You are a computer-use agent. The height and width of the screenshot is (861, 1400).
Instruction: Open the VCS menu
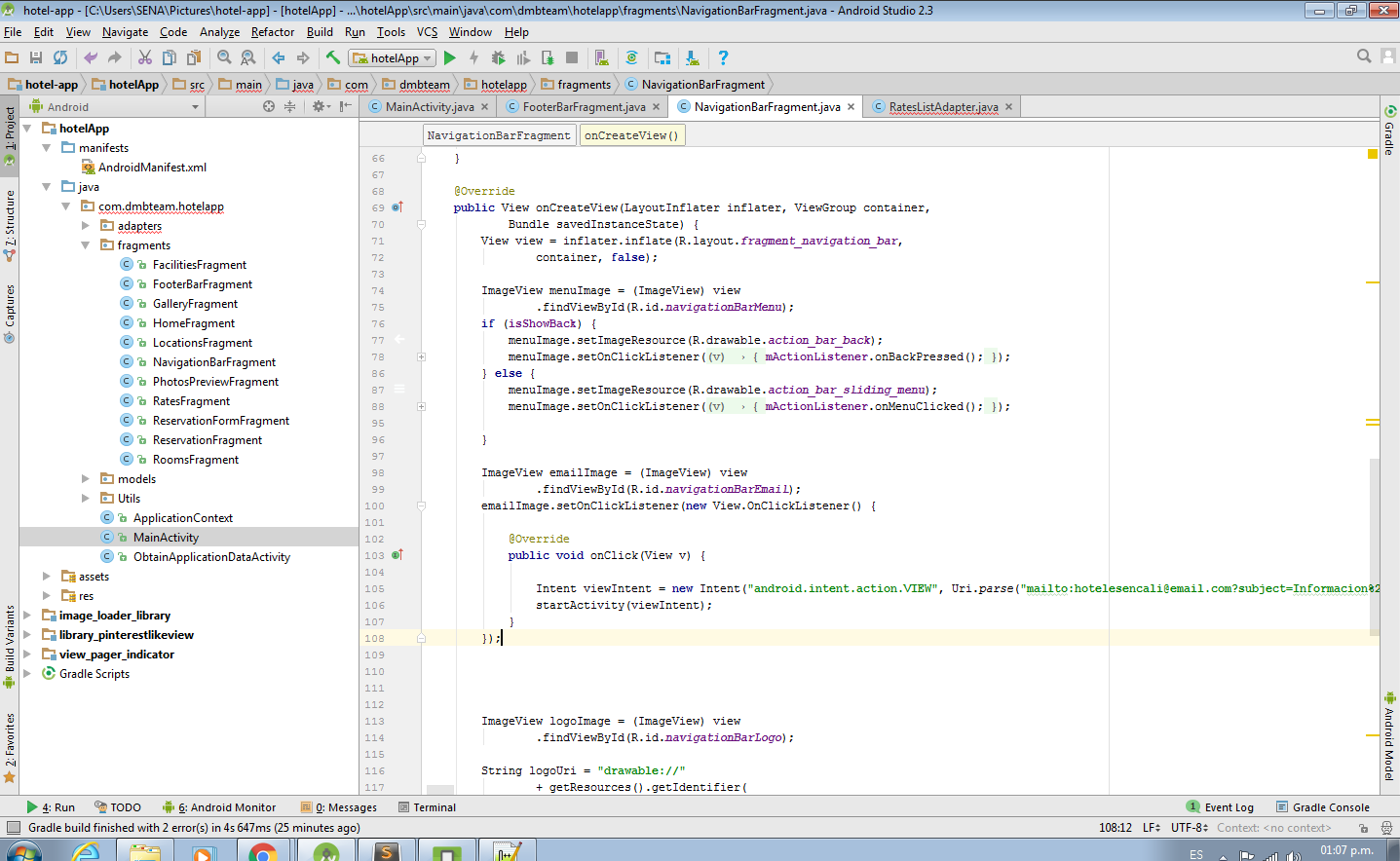[427, 32]
